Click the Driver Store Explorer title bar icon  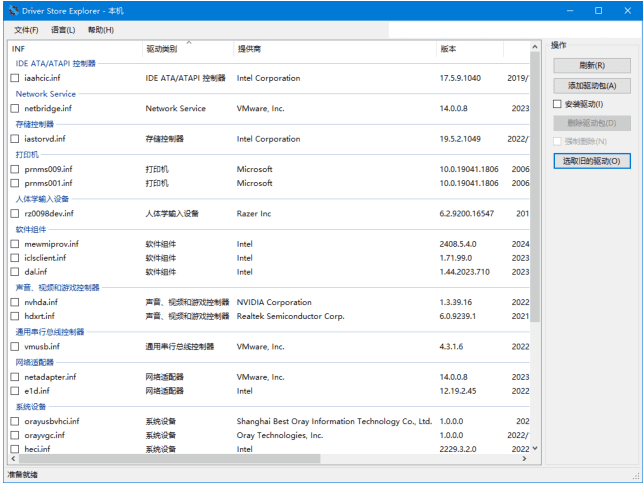[12, 10]
